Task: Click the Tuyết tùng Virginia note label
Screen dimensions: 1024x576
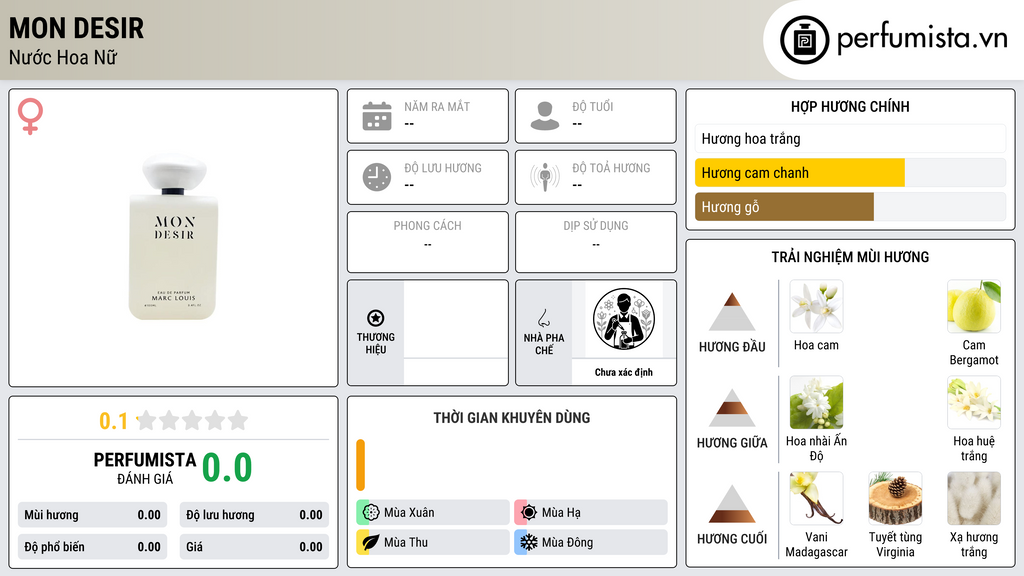Action: [x=895, y=544]
